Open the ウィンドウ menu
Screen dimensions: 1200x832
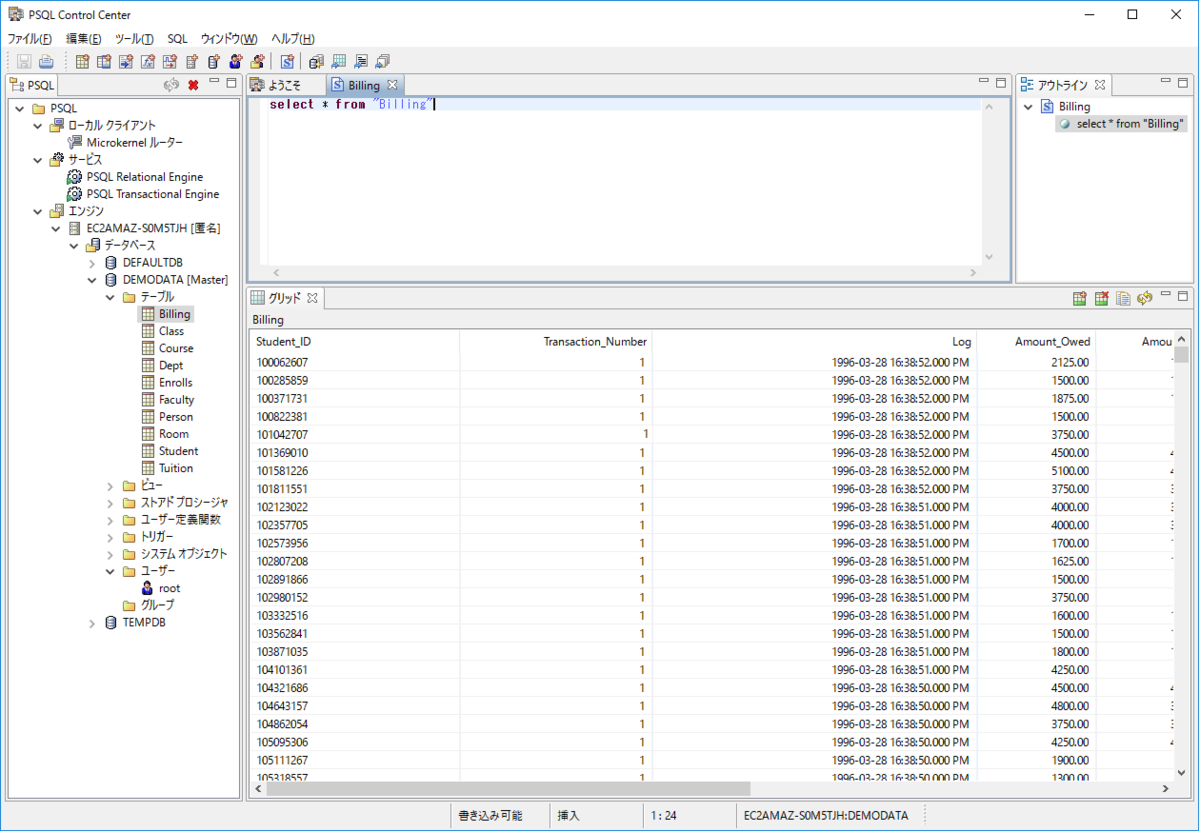point(229,38)
